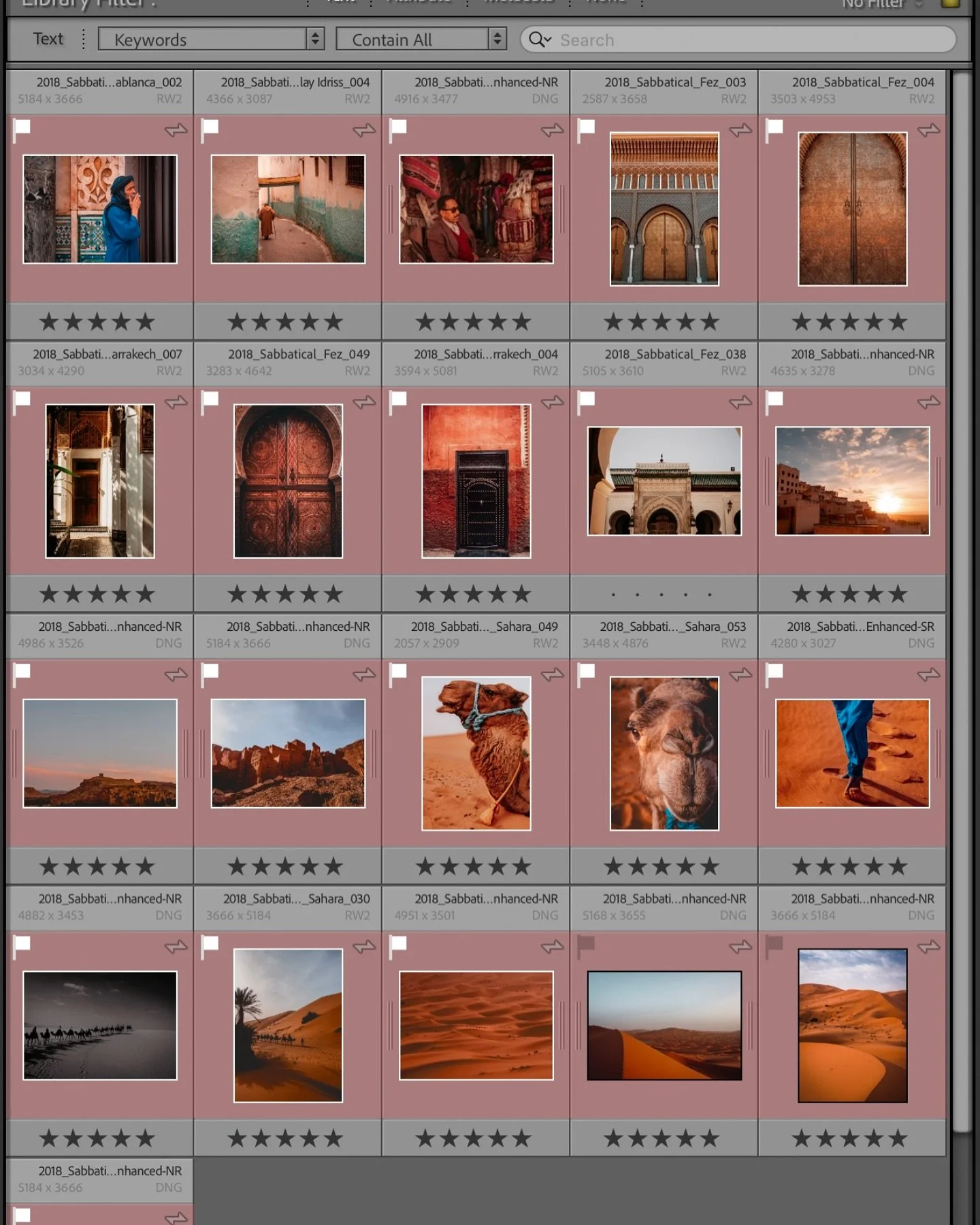Click the arrow badge on the 5168 x 3655 cell
The height and width of the screenshot is (1225, 980).
[x=740, y=947]
